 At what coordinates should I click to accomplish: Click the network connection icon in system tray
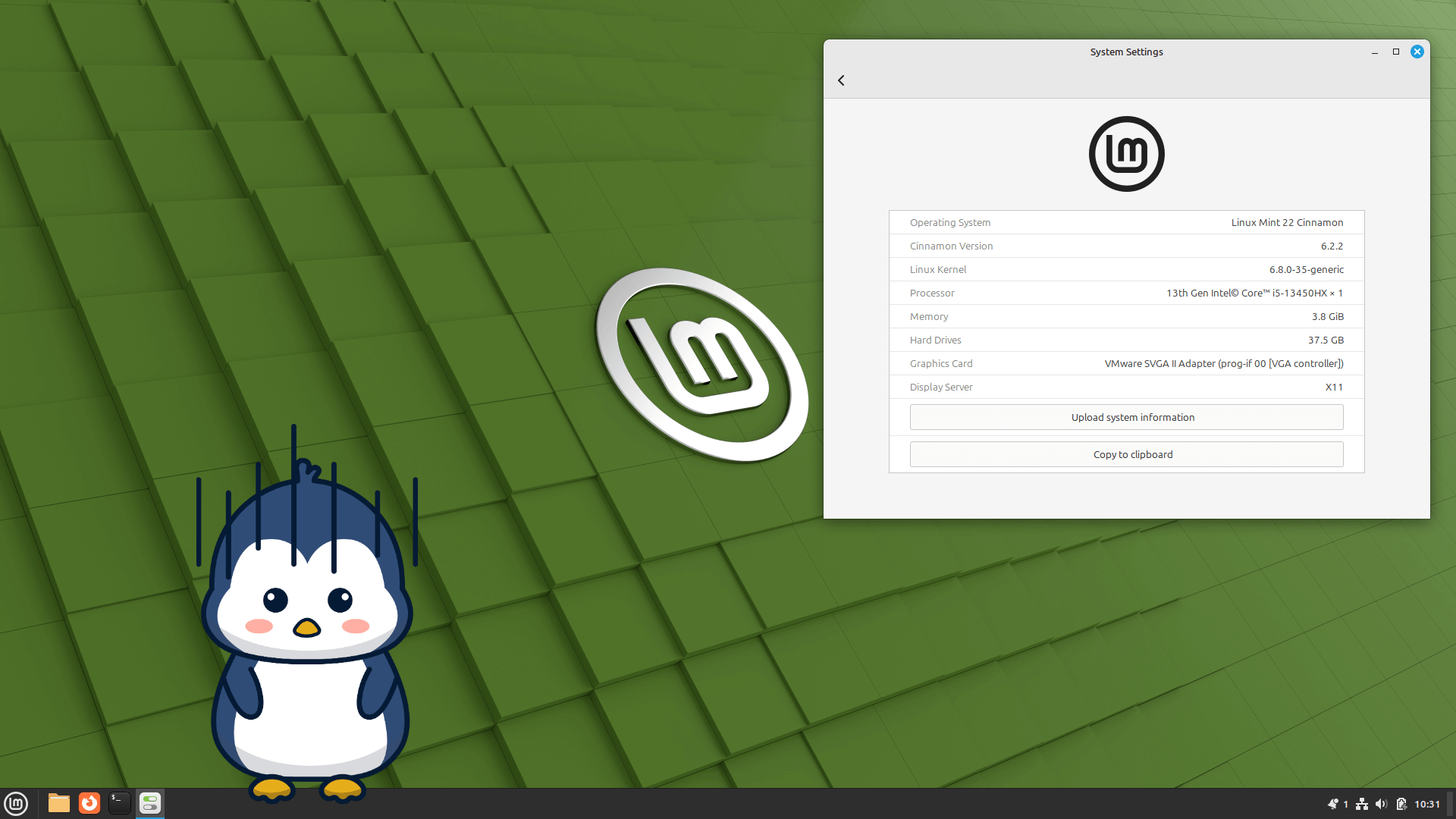pos(1362,803)
